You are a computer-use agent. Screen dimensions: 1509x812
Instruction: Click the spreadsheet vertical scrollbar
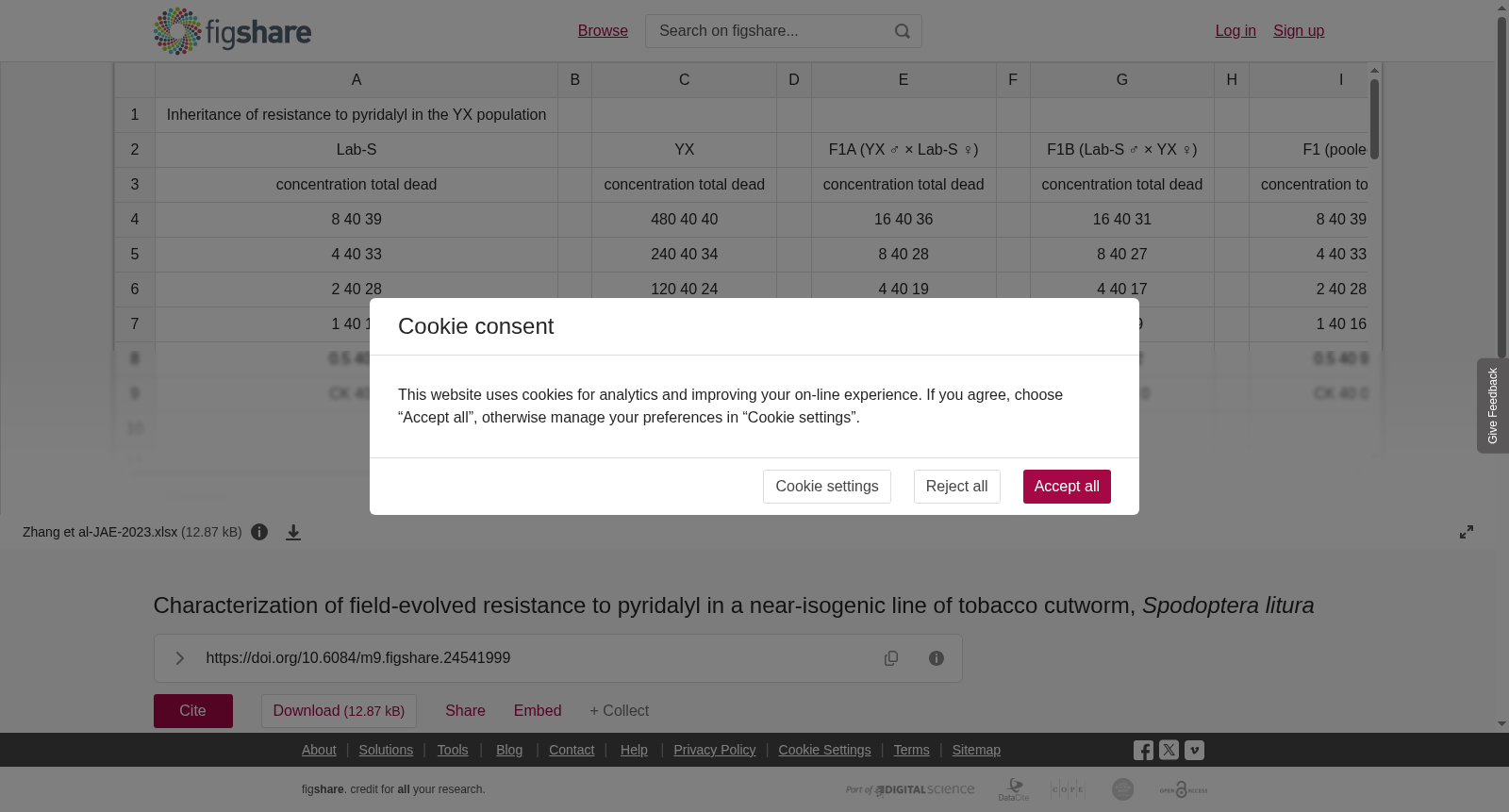click(1375, 119)
